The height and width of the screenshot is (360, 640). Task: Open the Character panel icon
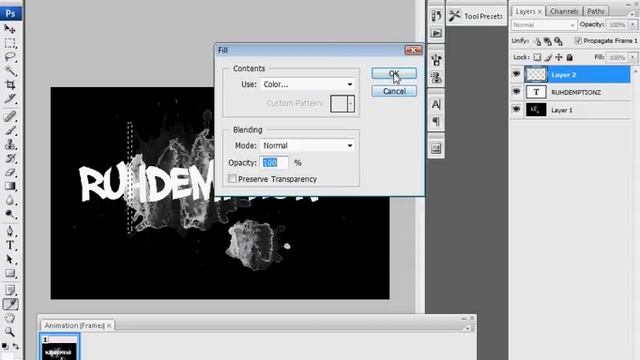pyautogui.click(x=436, y=104)
